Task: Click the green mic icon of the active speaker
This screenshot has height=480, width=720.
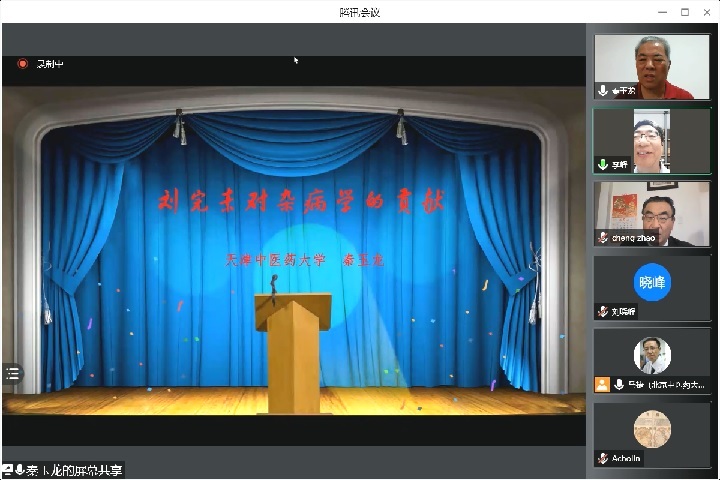Action: point(603,164)
